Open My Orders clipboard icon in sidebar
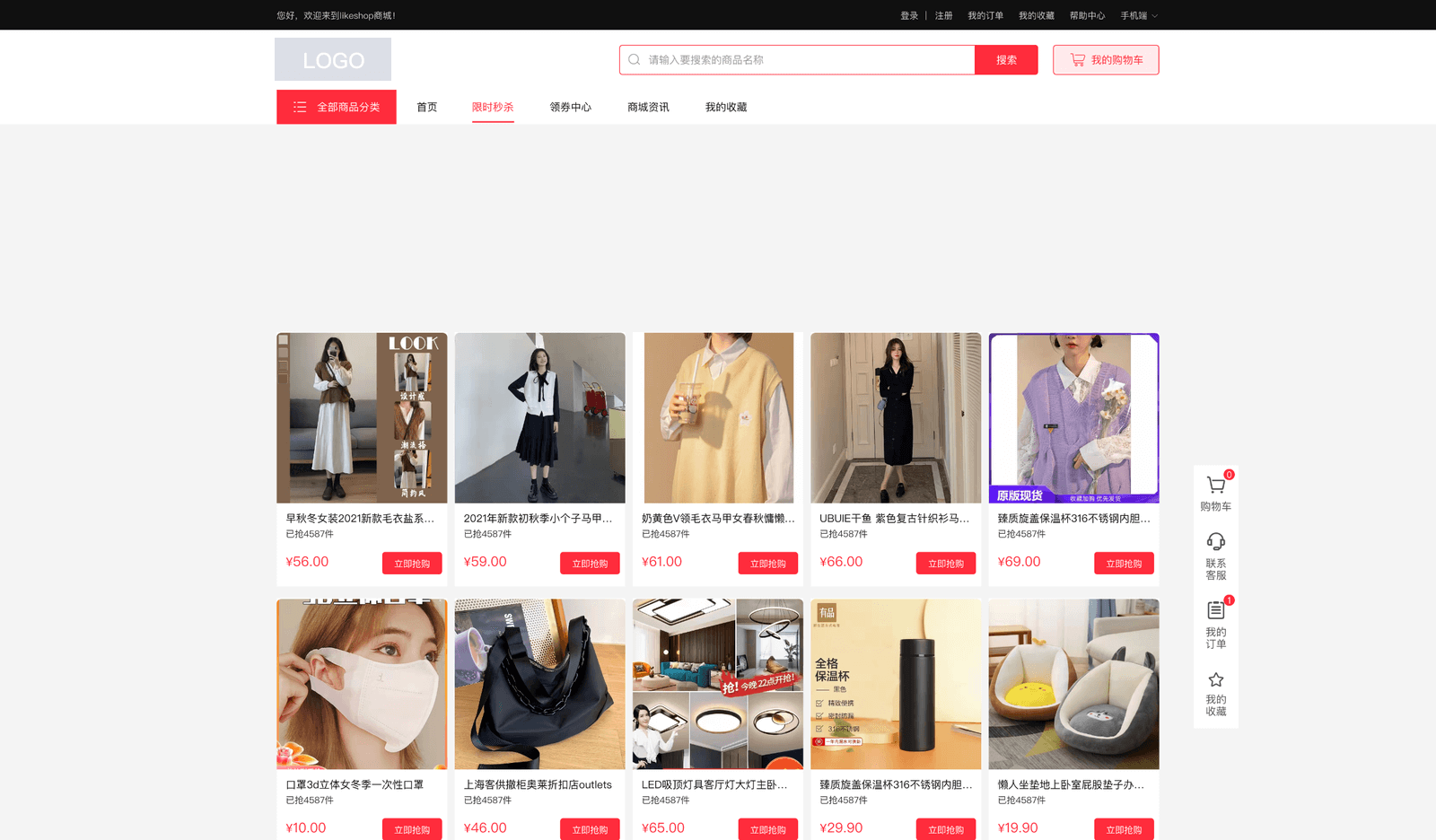1436x840 pixels. [1215, 610]
